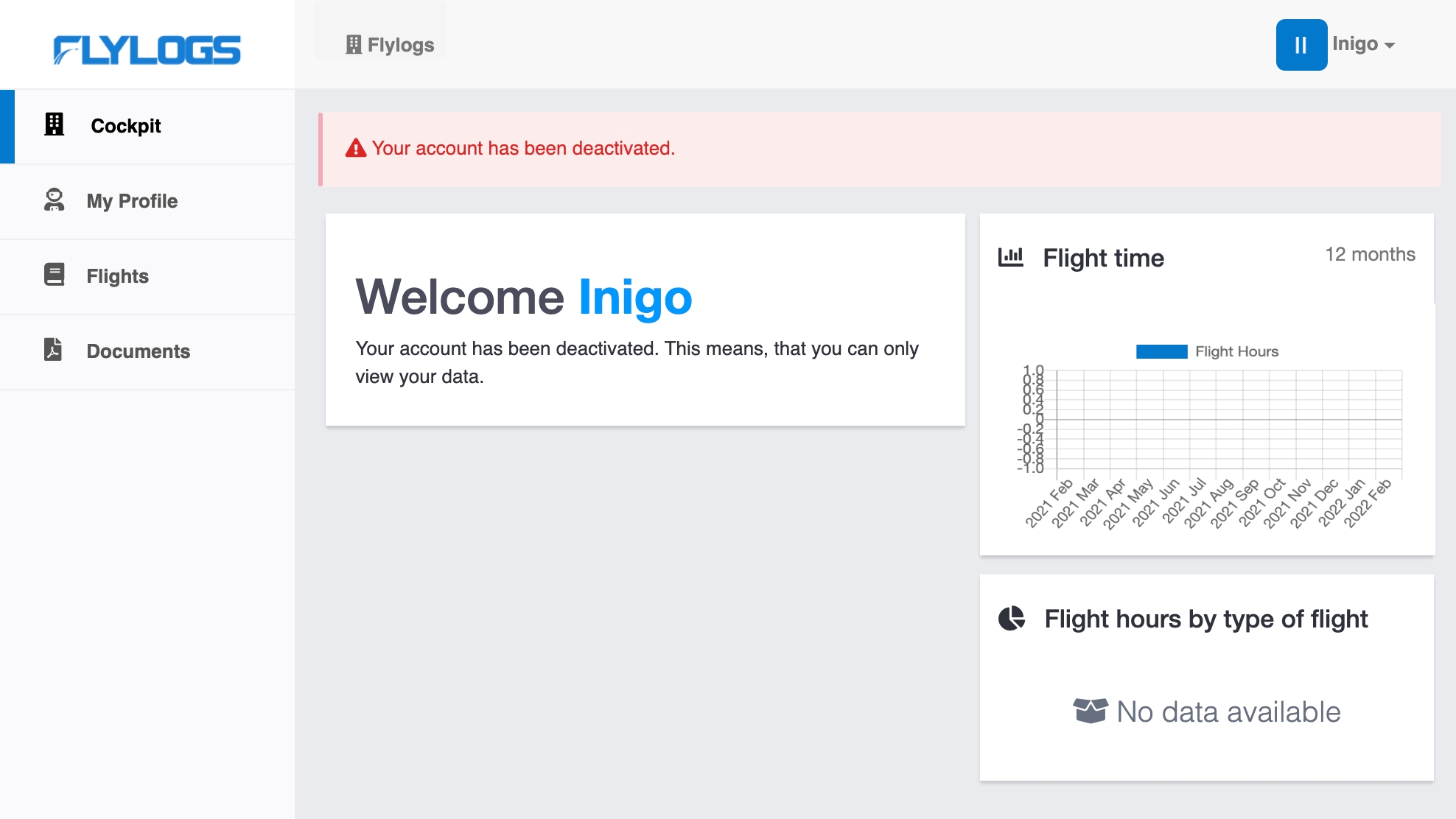Click the pie chart icon
This screenshot has height=819, width=1456.
tap(1012, 618)
